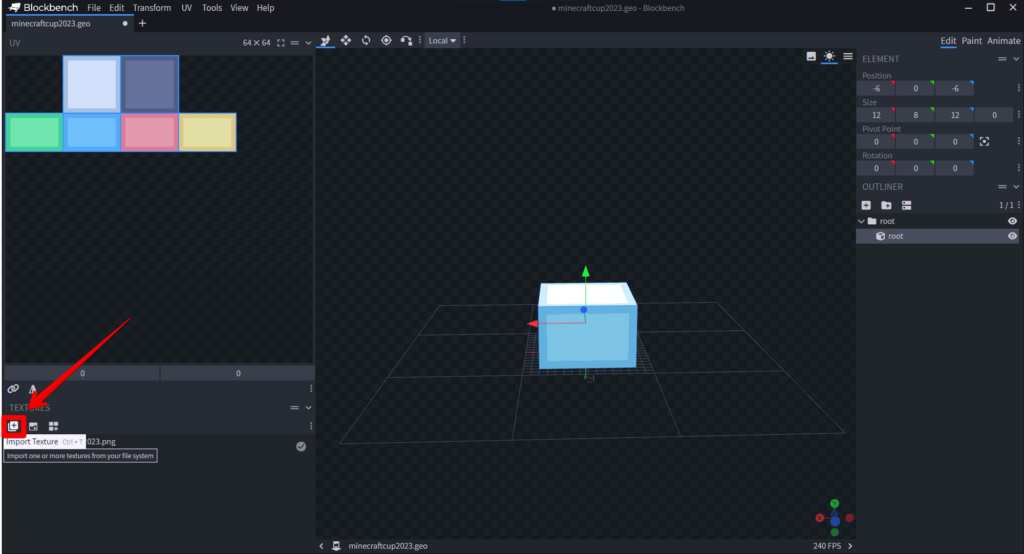Viewport: 1024px width, 554px height.
Task: Switch to the Paint mode tab
Action: [971, 41]
